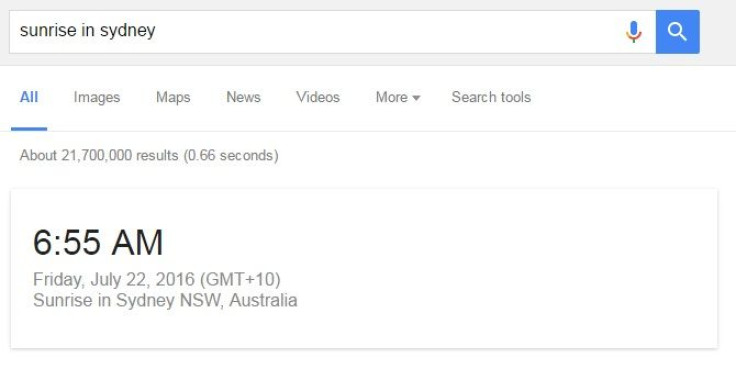
Task: Select the Videos tab
Action: 318,97
